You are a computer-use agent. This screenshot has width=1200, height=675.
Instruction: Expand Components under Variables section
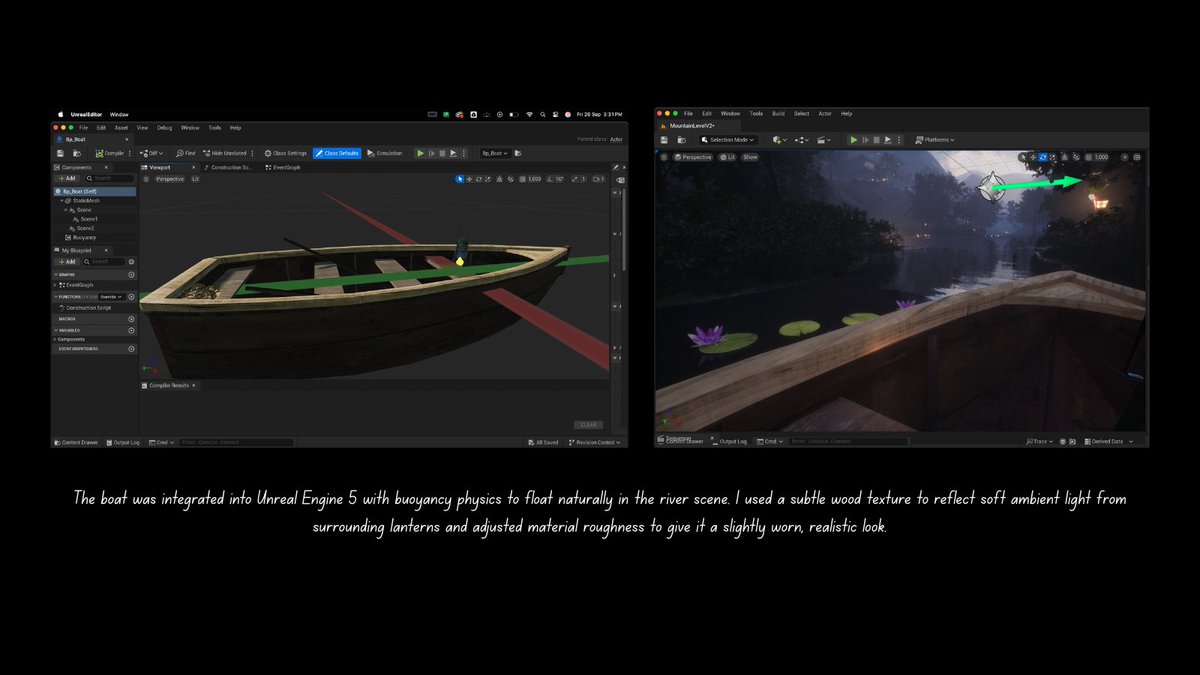[x=55, y=339]
